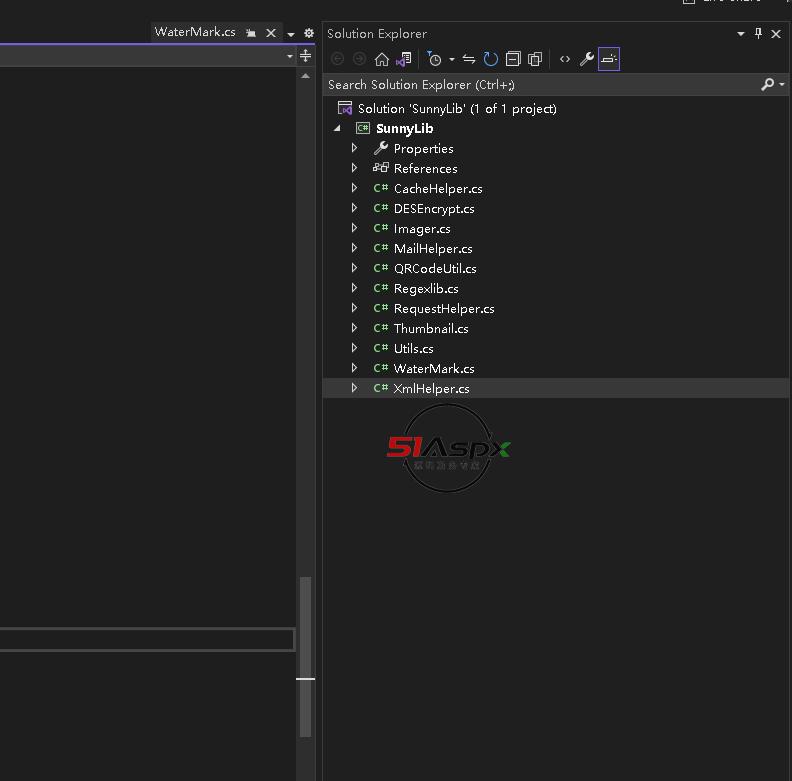792x781 pixels.
Task: Expand DESEncrypt.cs file node
Action: [x=354, y=208]
